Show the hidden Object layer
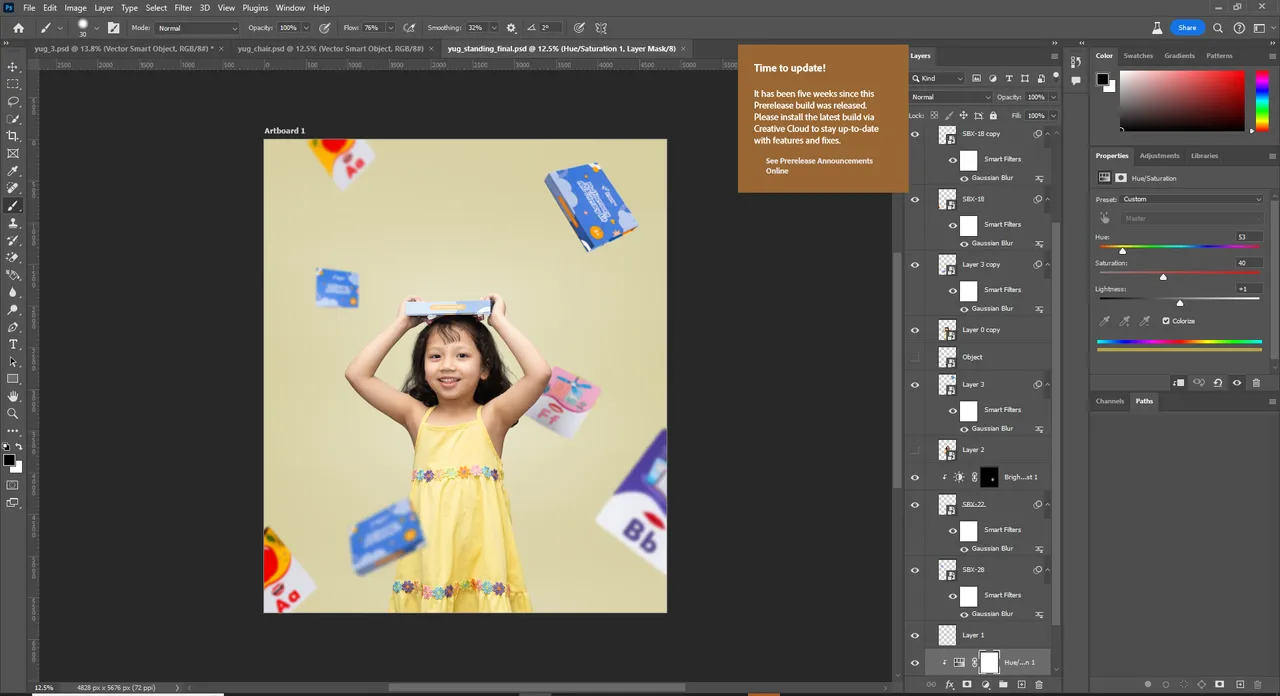 pos(914,357)
